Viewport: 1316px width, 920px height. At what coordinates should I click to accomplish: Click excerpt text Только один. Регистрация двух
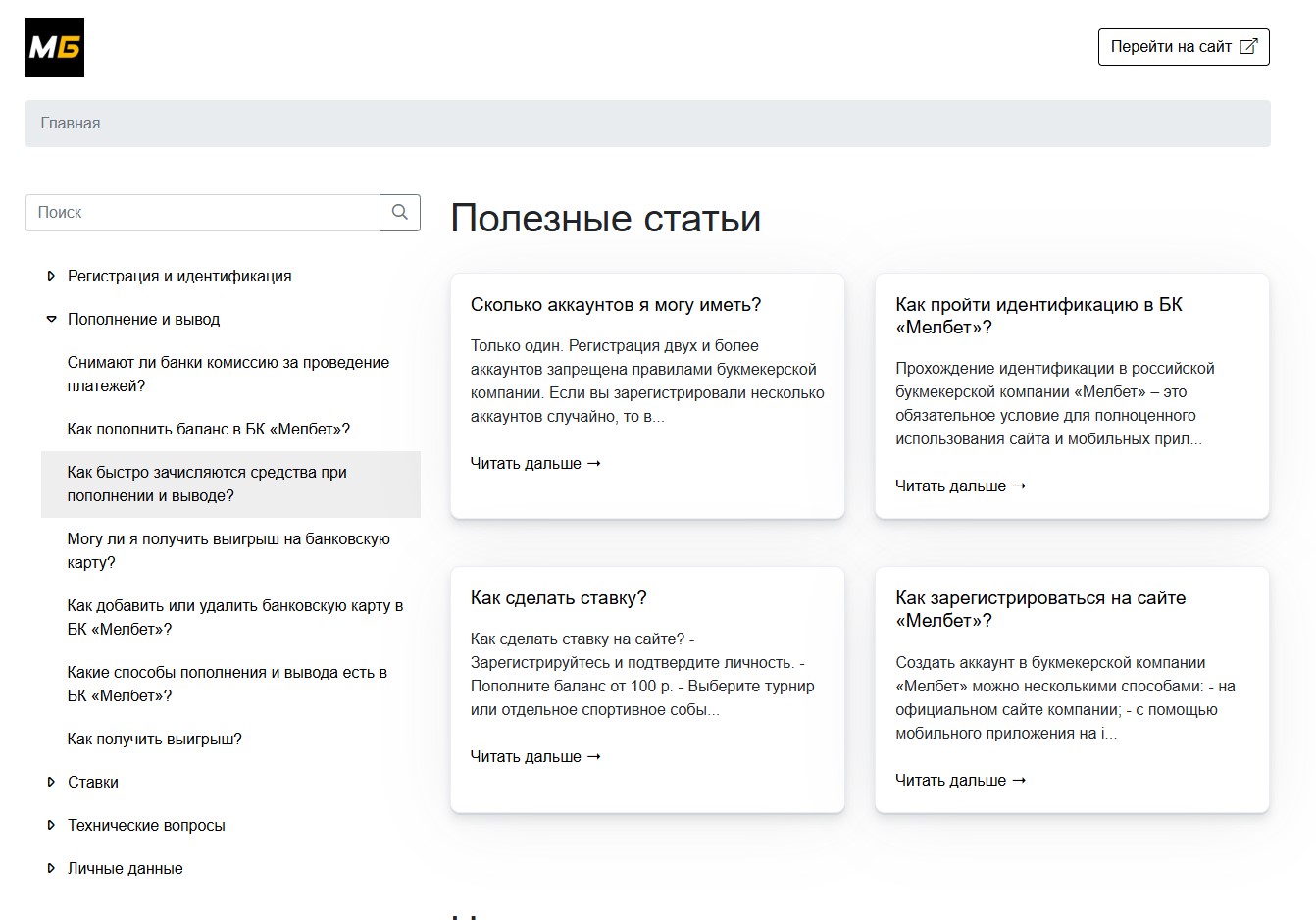tap(647, 382)
